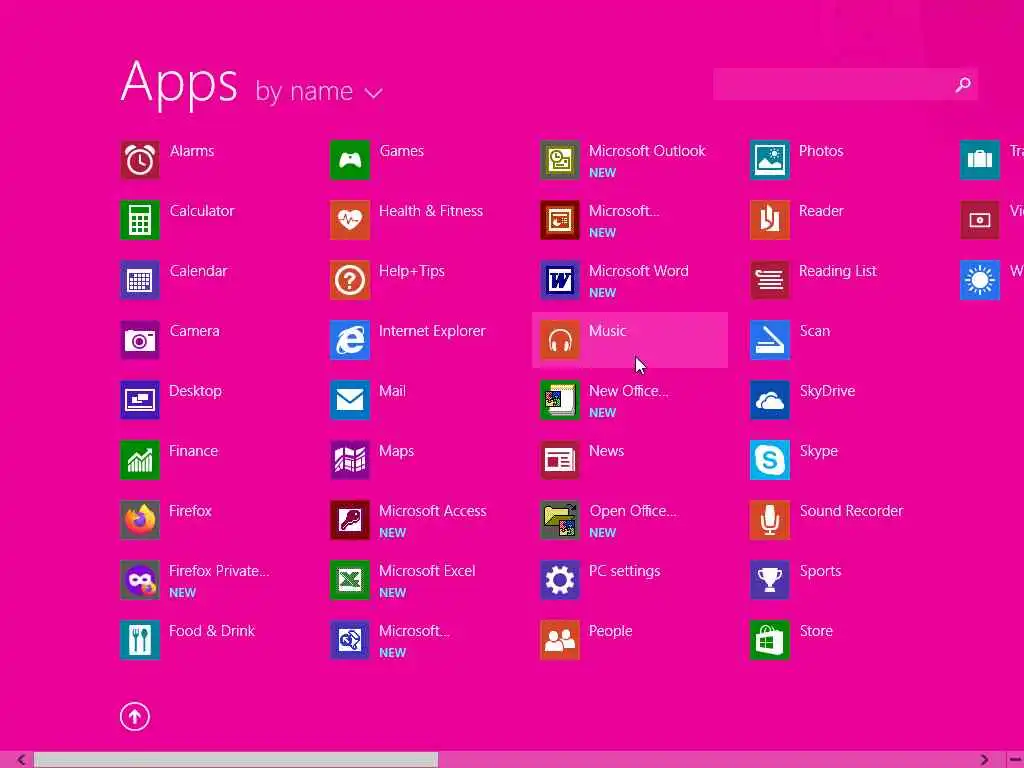Open the Weather sun icon

click(x=980, y=280)
